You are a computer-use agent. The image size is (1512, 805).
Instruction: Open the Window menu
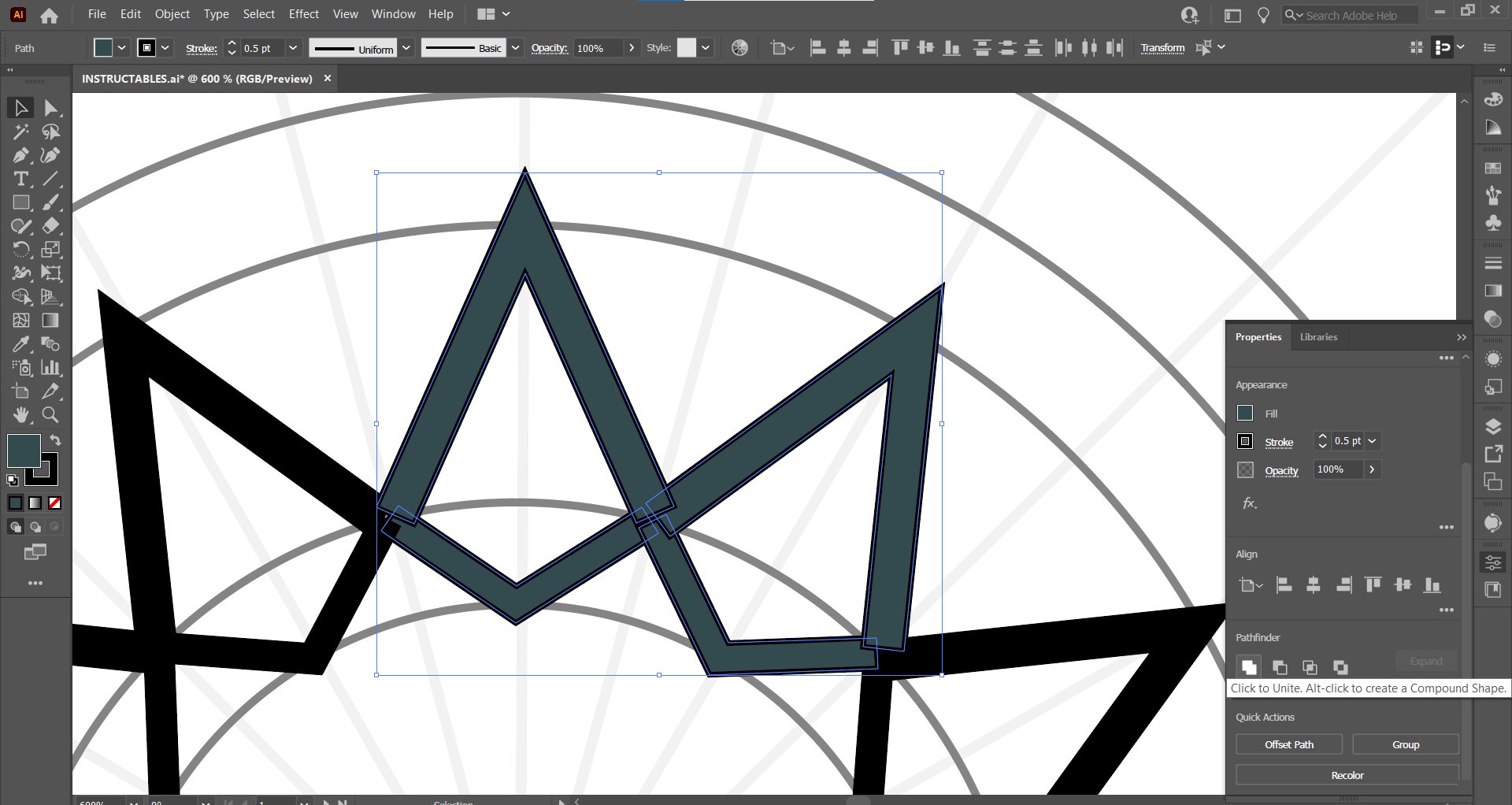pos(393,14)
